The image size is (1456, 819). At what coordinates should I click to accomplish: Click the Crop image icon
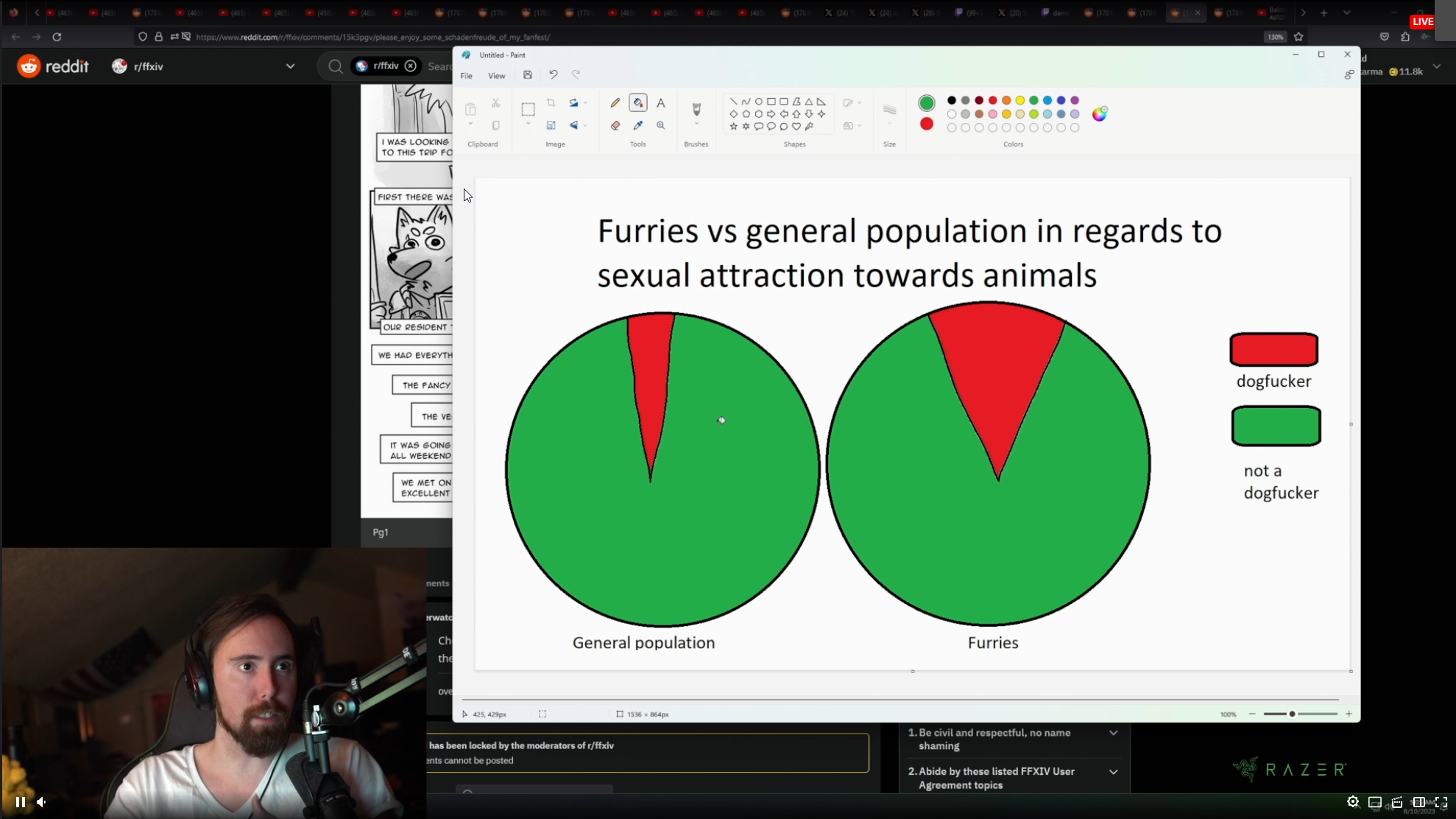[x=551, y=103]
